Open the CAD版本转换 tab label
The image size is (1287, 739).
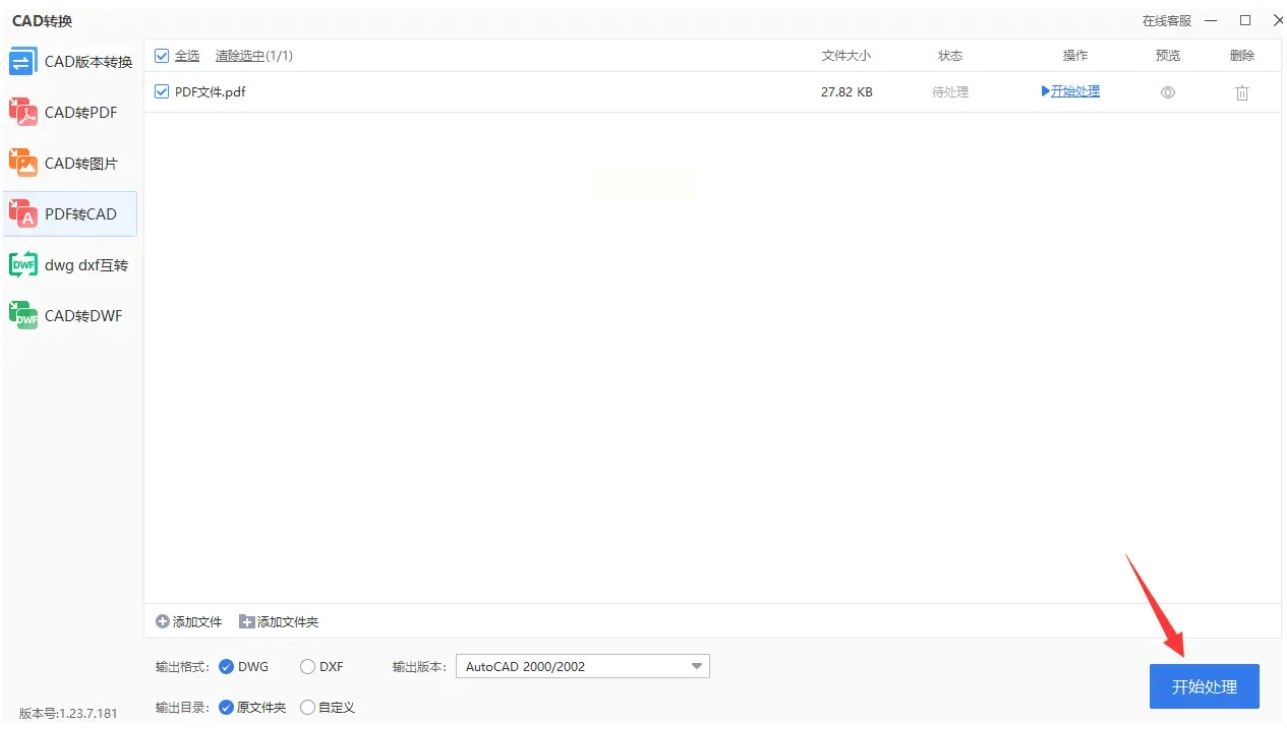(89, 62)
